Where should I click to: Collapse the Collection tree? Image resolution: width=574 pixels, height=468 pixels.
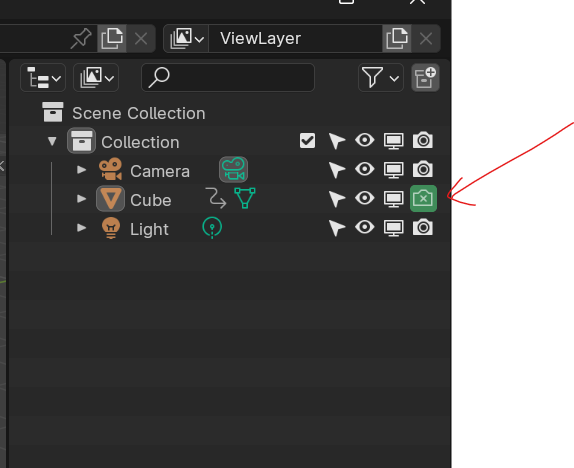point(52,141)
